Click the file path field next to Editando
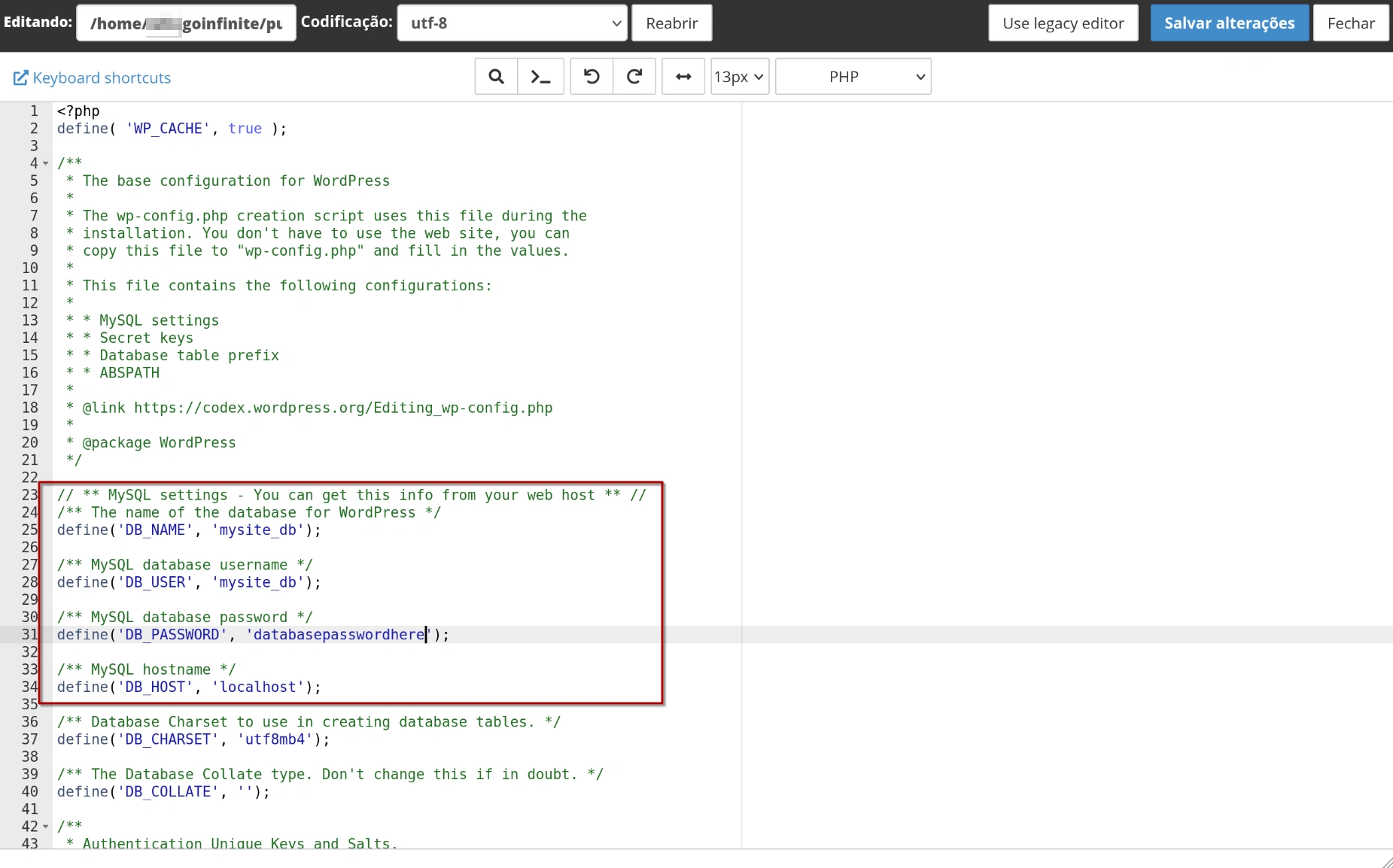The image size is (1393, 868). click(x=186, y=23)
